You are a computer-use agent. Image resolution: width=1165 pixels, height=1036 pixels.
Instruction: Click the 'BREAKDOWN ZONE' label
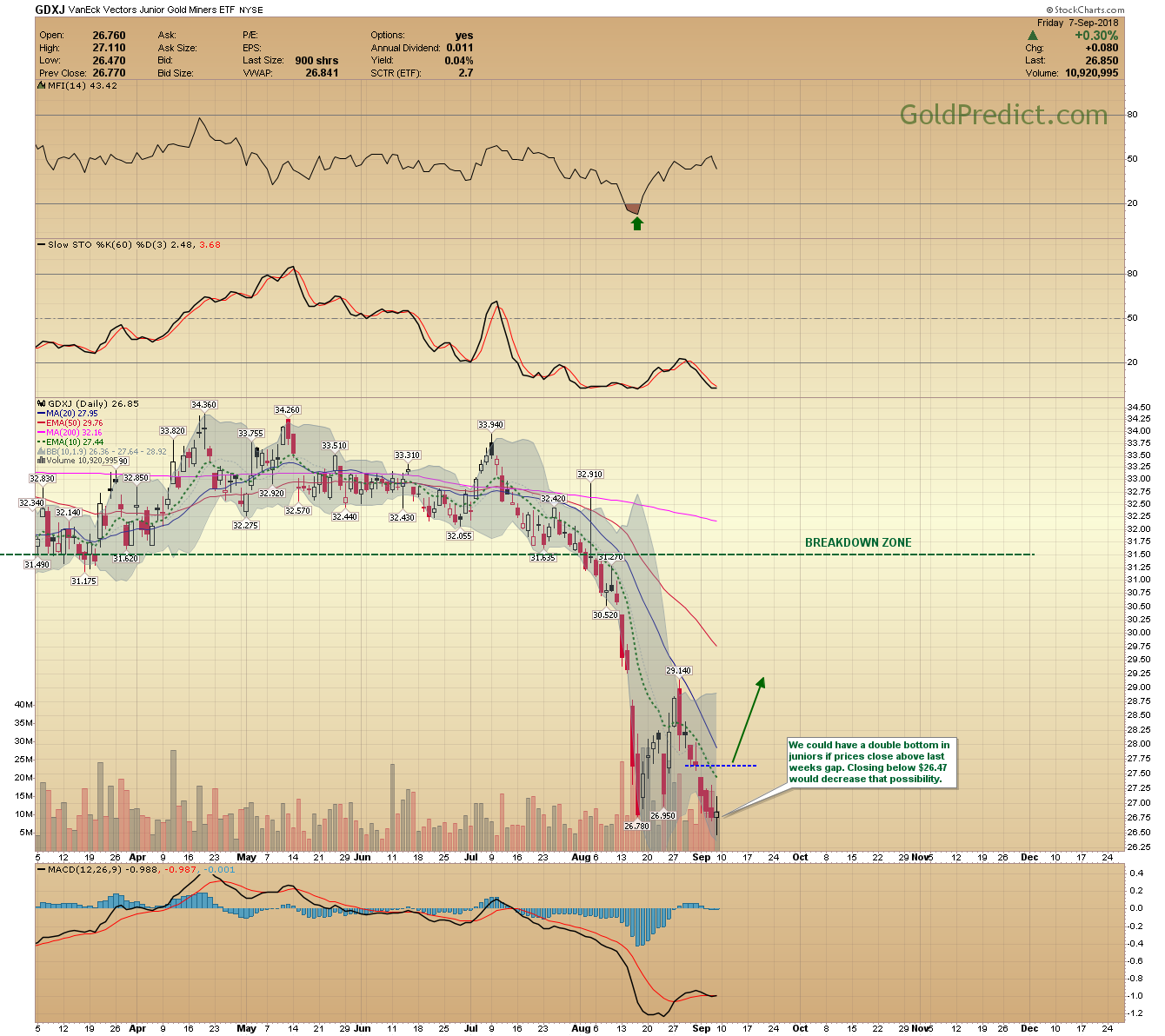tap(858, 542)
